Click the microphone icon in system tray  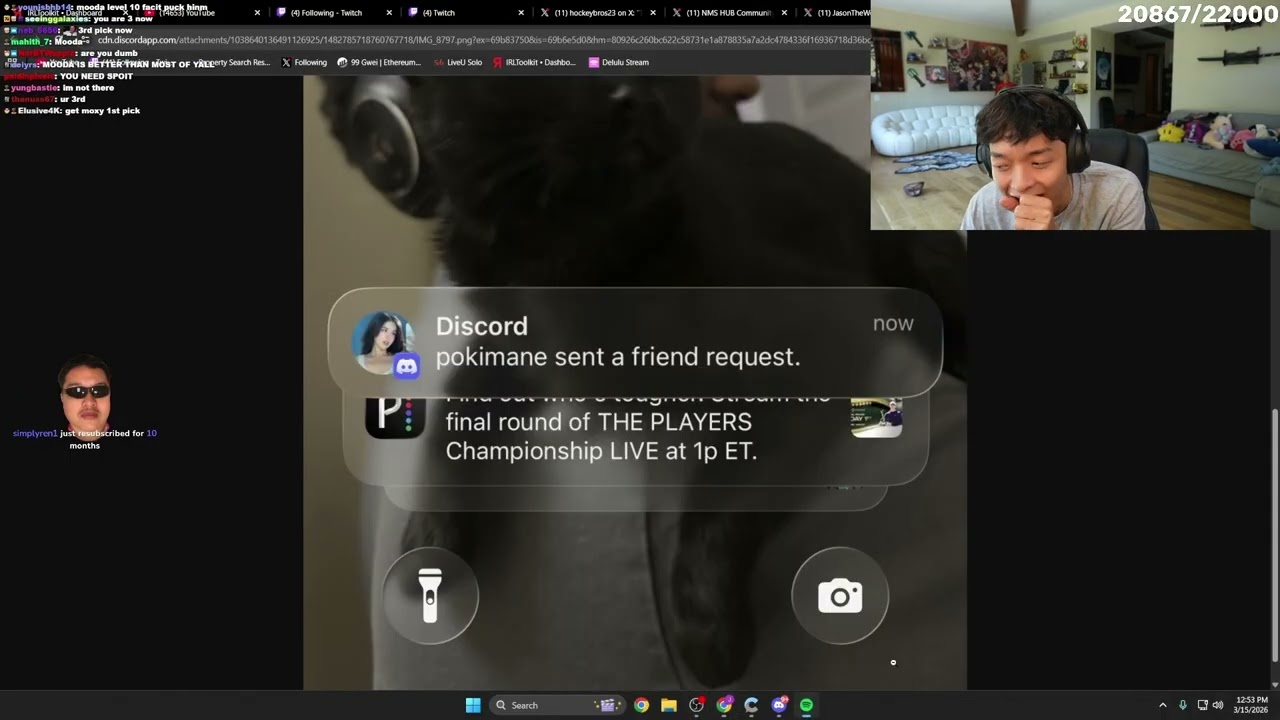pos(1183,705)
